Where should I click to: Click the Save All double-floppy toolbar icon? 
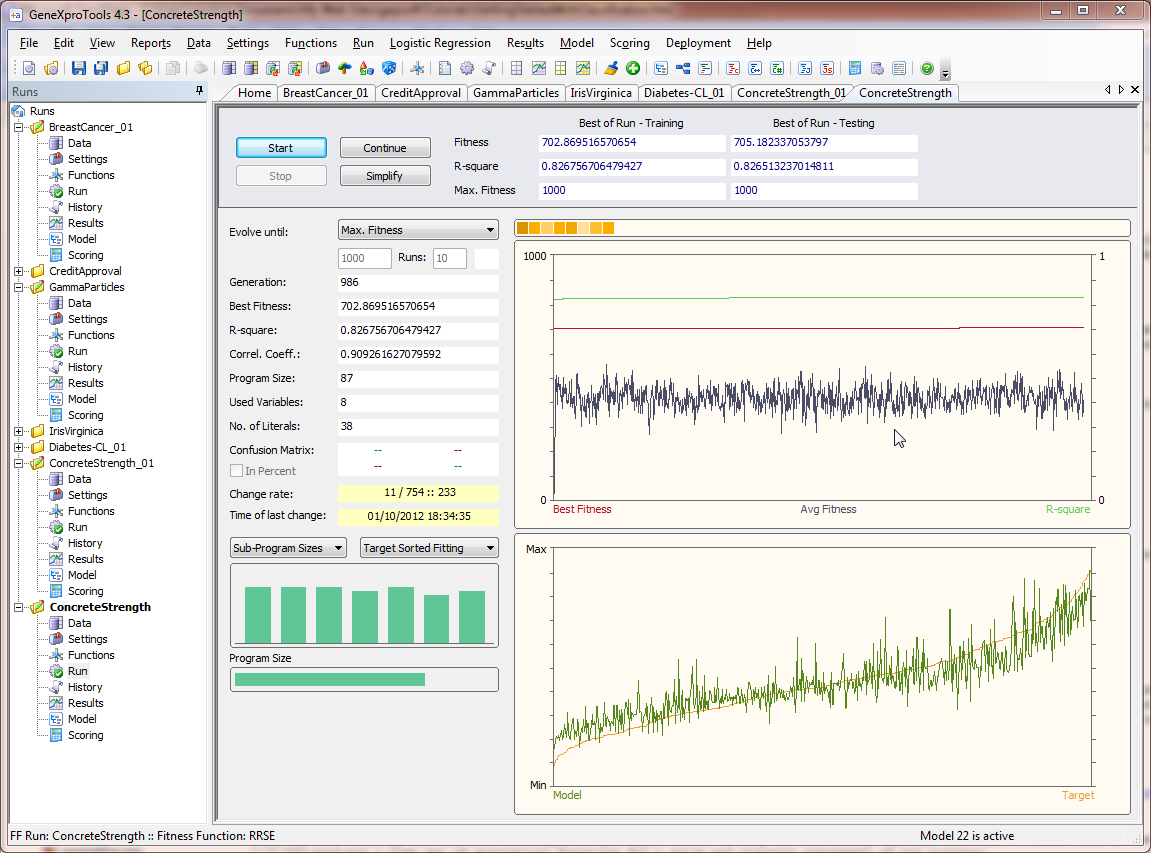[x=101, y=68]
